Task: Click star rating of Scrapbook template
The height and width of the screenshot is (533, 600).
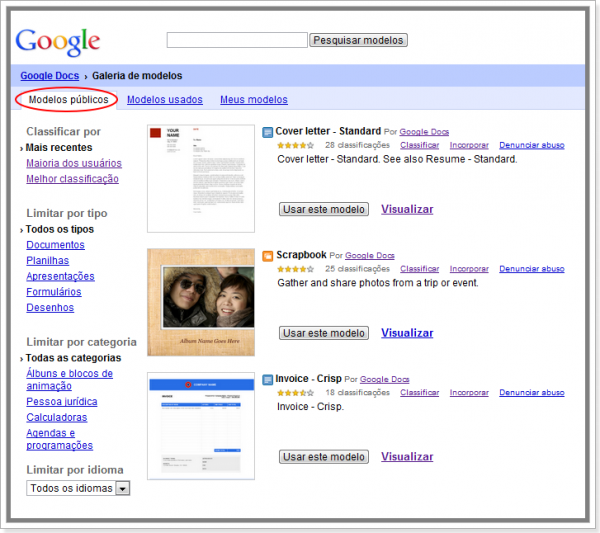Action: tap(295, 269)
